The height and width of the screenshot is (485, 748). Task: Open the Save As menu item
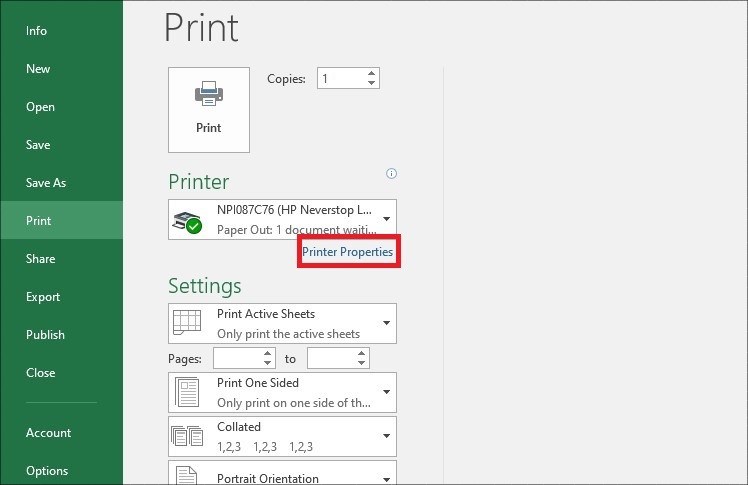coord(46,183)
